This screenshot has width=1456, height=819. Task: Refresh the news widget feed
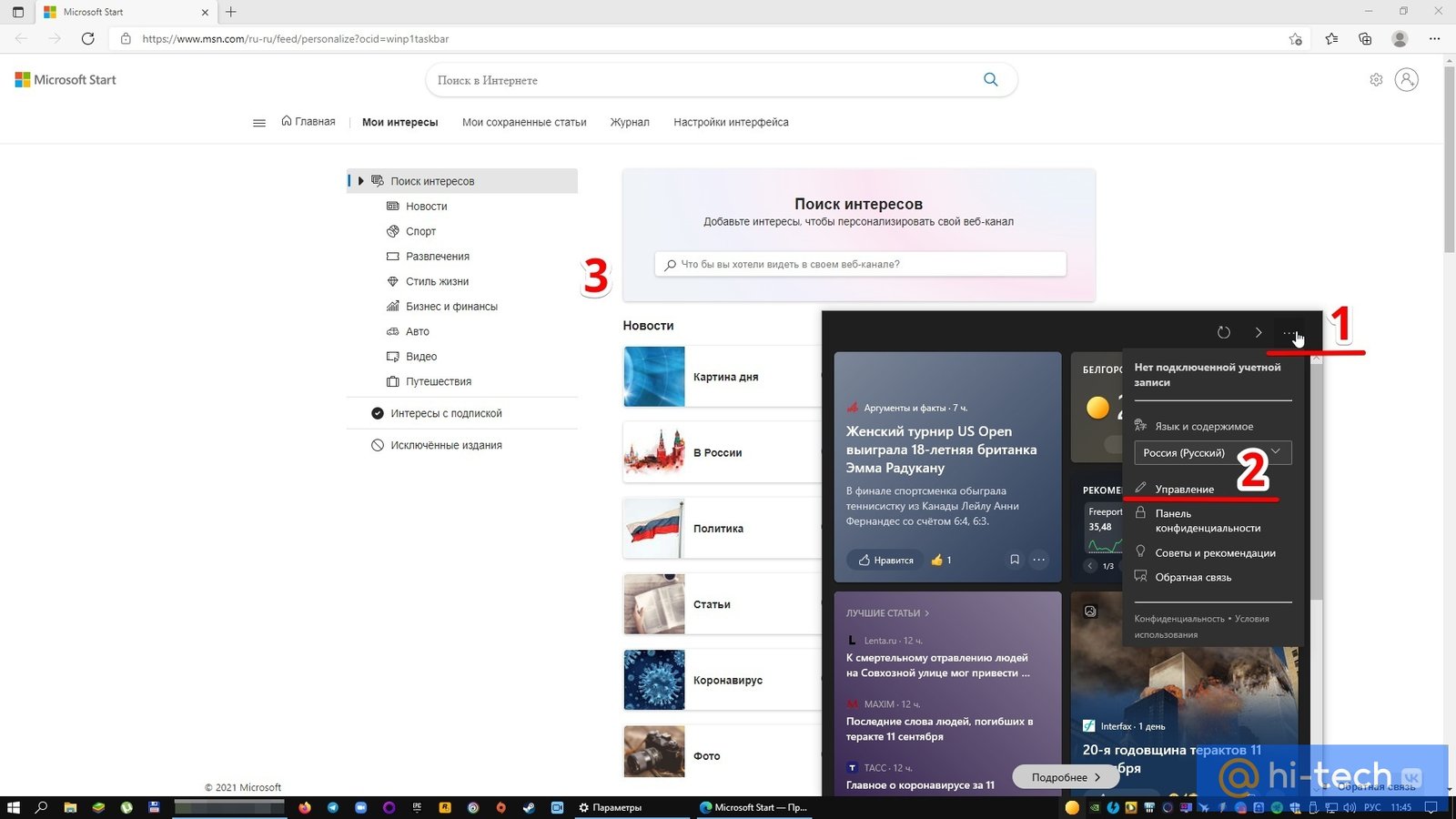point(1224,332)
